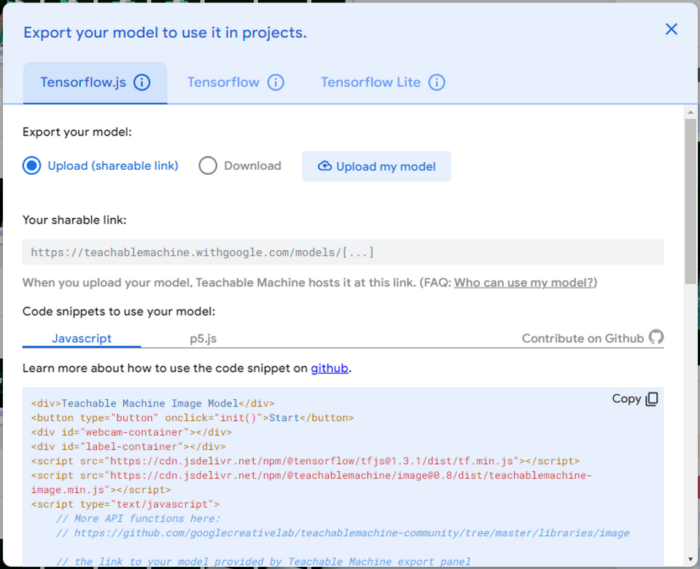
Task: Open the Who can use my model? link
Action: pos(524,282)
